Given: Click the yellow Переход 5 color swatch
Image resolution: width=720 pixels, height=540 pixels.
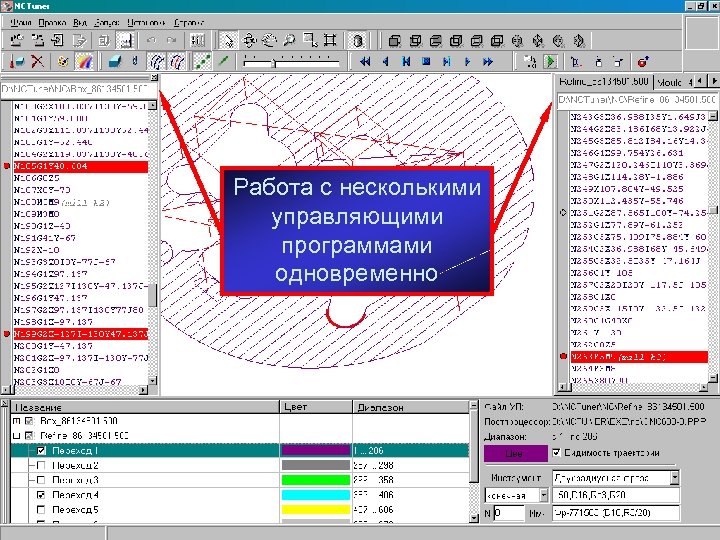Looking at the screenshot, I should point(315,510).
